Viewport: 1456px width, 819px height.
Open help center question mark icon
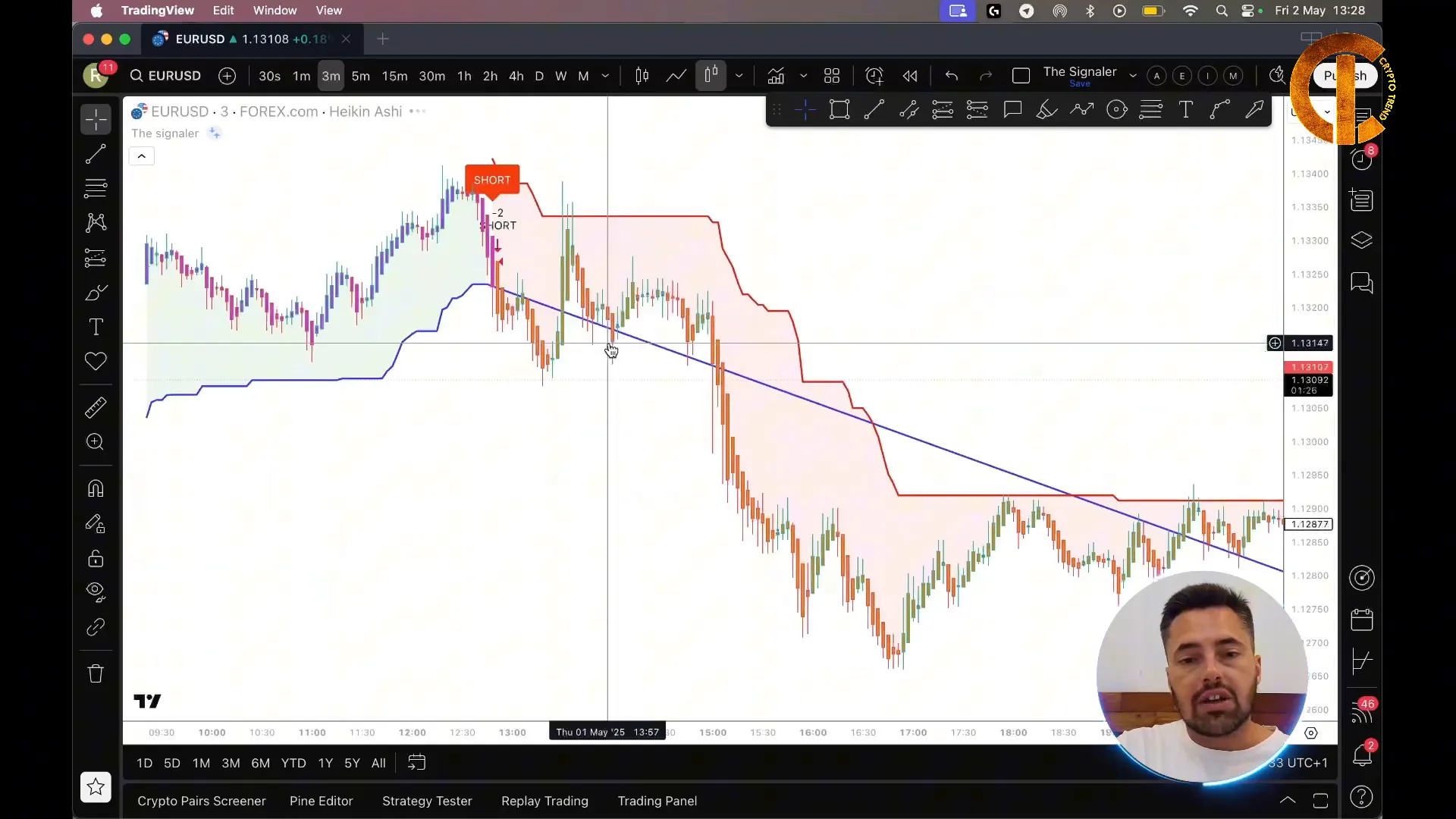point(1362,797)
